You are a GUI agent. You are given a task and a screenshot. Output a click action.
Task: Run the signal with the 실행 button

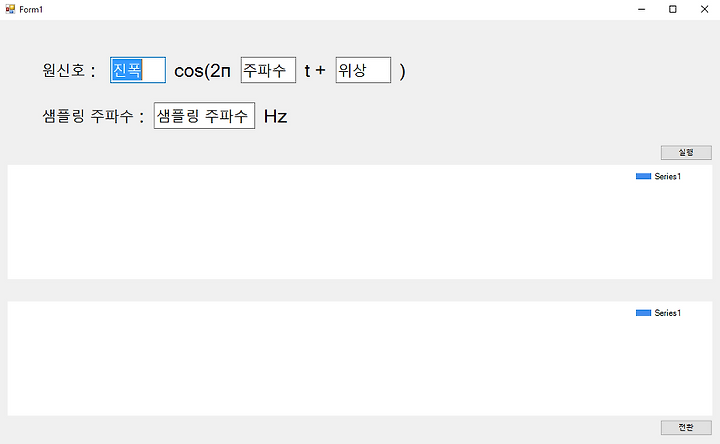(686, 152)
